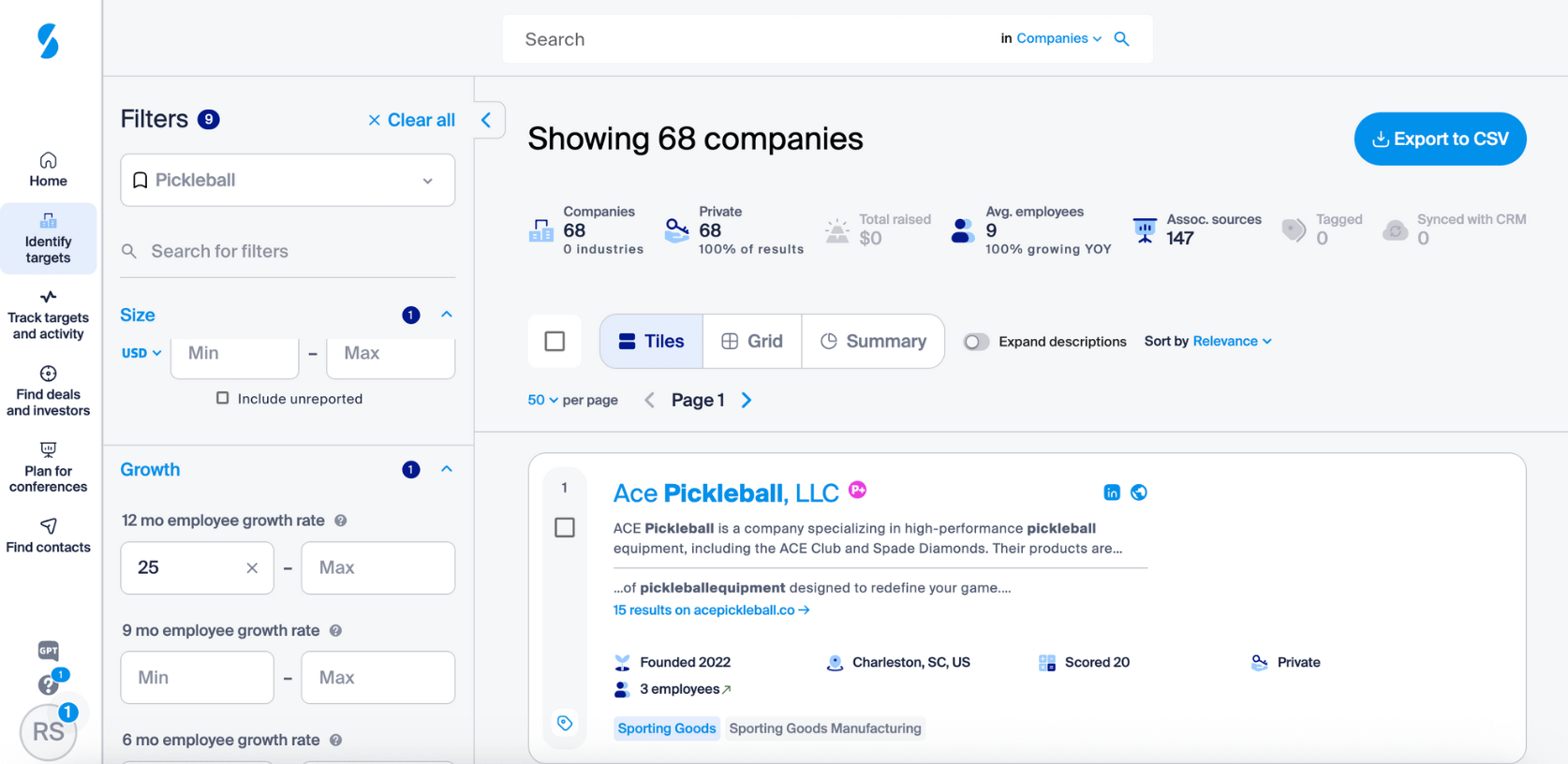Screen dimensions: 1568x764
Task: Click the Avg. employees stat icon
Action: 963,230
